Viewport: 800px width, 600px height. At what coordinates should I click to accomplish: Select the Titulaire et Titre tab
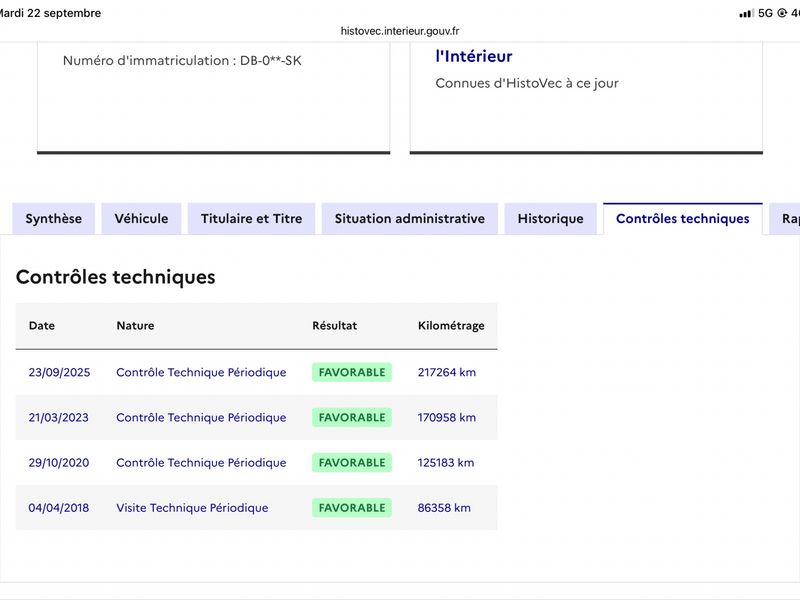tap(252, 218)
